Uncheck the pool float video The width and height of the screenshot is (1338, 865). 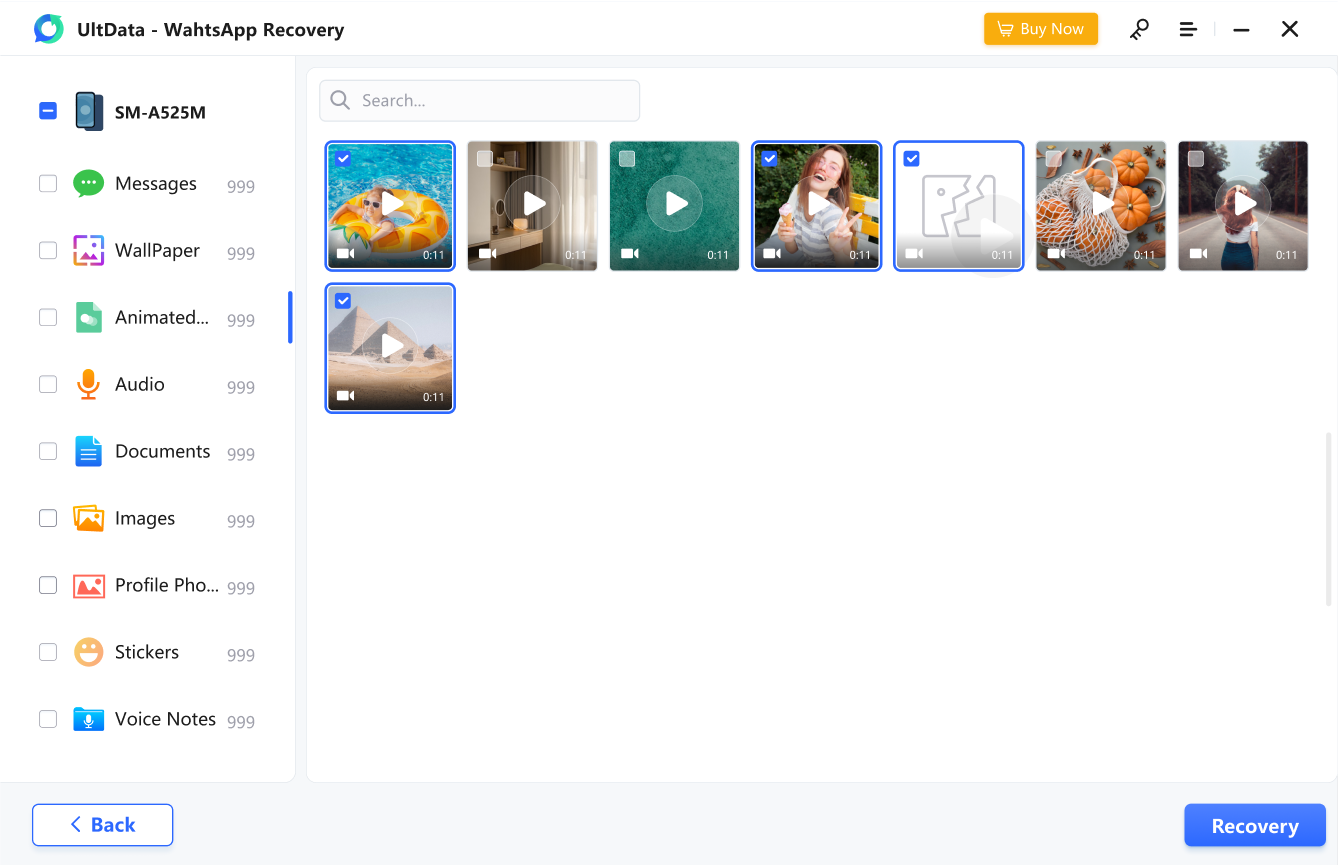[343, 159]
